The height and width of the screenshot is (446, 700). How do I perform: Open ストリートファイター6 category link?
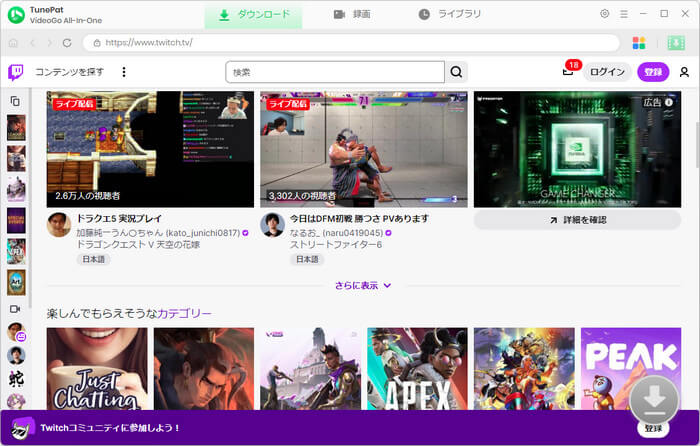[x=336, y=245]
